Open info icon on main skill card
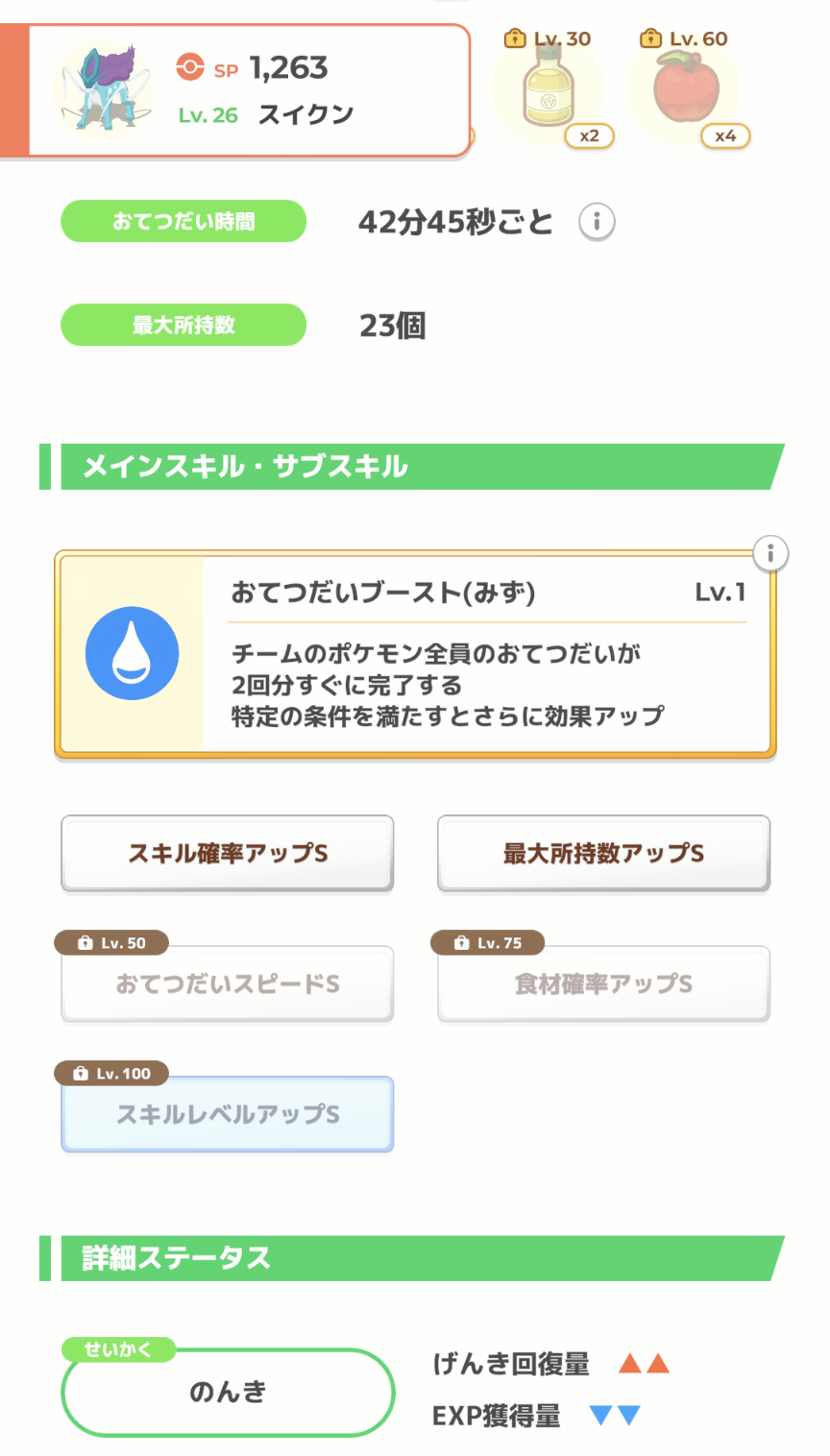The width and height of the screenshot is (830, 1456). [x=770, y=553]
